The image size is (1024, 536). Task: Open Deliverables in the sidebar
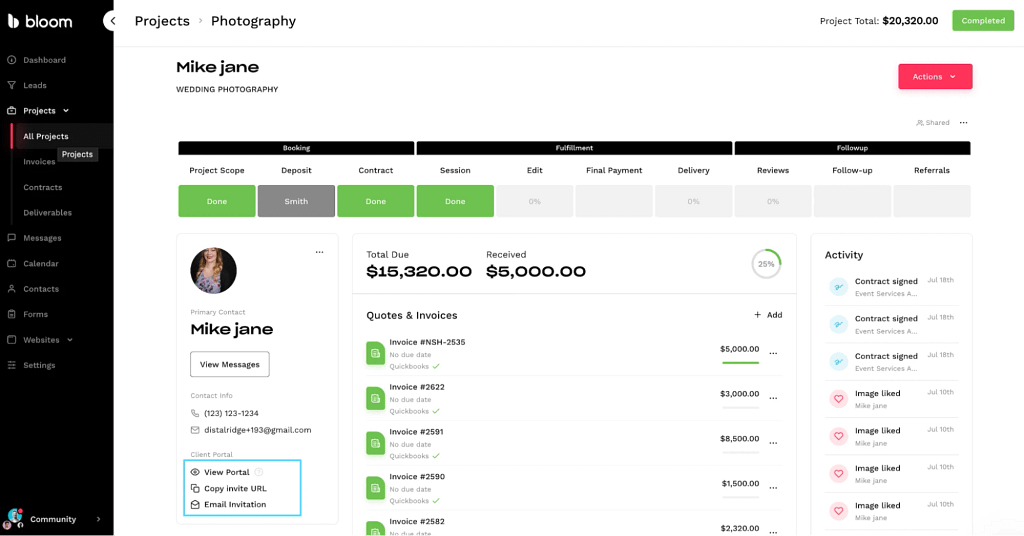(x=48, y=213)
